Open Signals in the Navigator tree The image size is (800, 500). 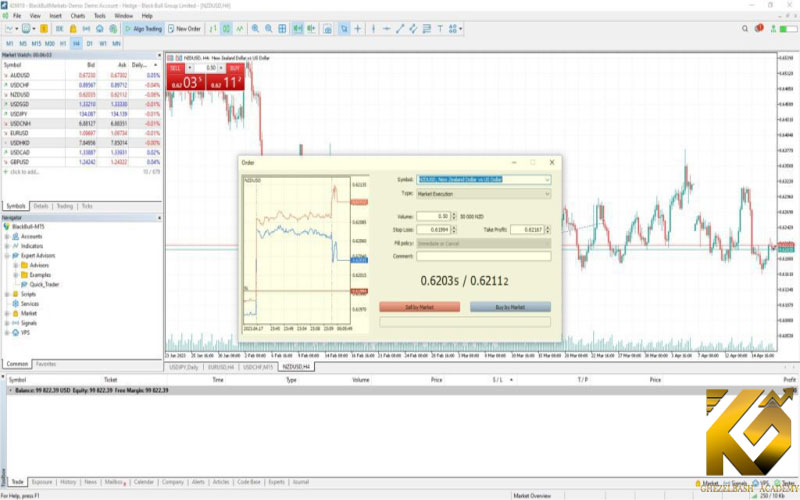(x=28, y=323)
